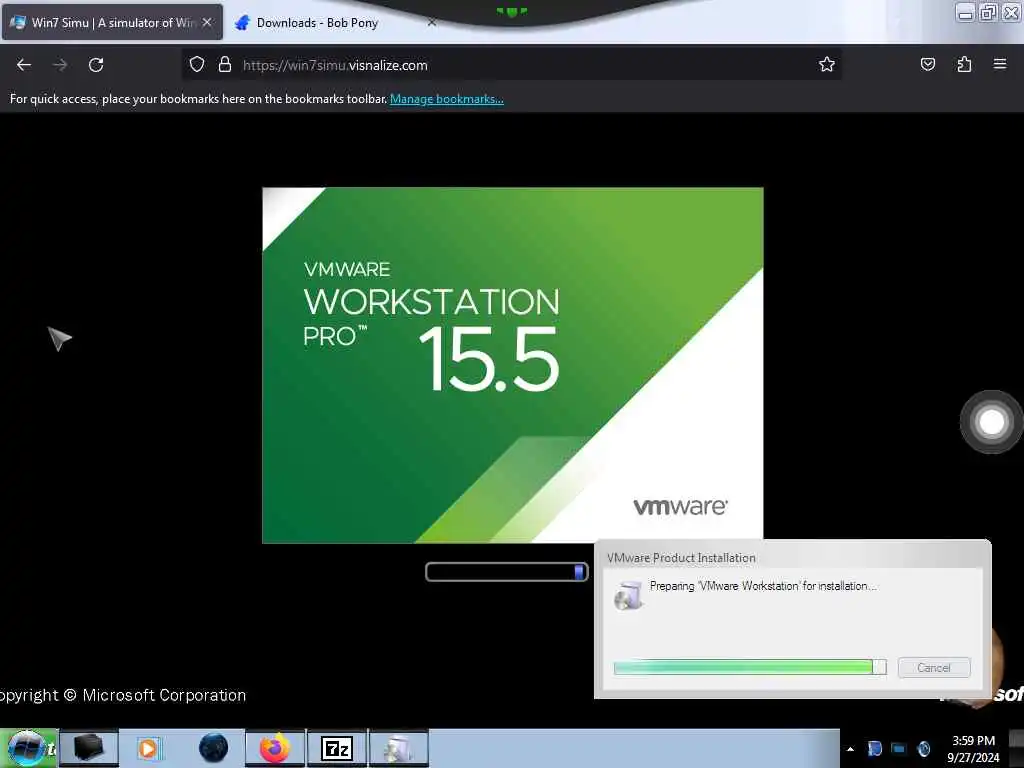This screenshot has width=1024, height=768.
Task: Minimize the browser window
Action: tap(965, 12)
